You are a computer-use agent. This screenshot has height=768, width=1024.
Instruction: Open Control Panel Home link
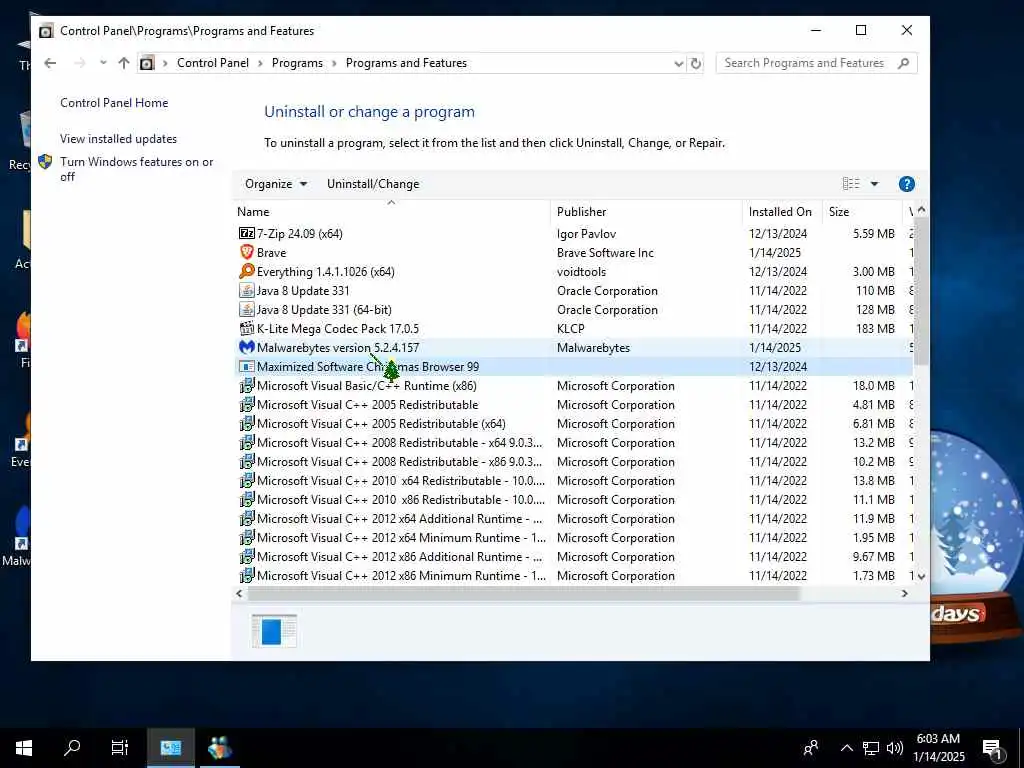click(114, 103)
